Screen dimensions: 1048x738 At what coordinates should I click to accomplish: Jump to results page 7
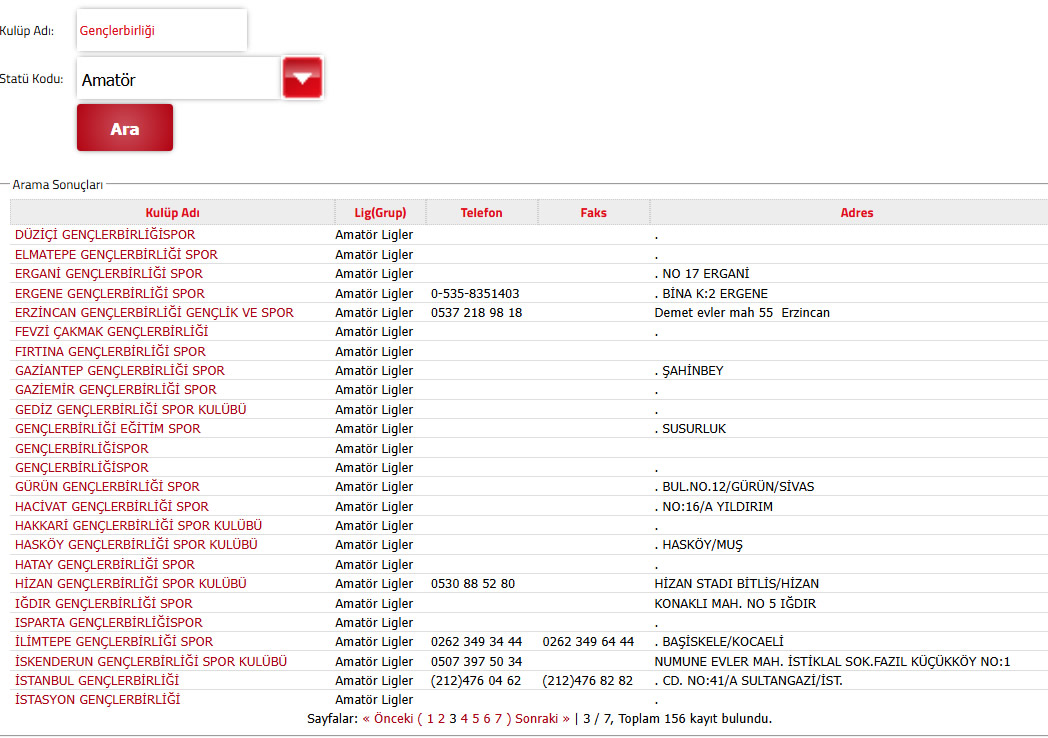tap(499, 719)
